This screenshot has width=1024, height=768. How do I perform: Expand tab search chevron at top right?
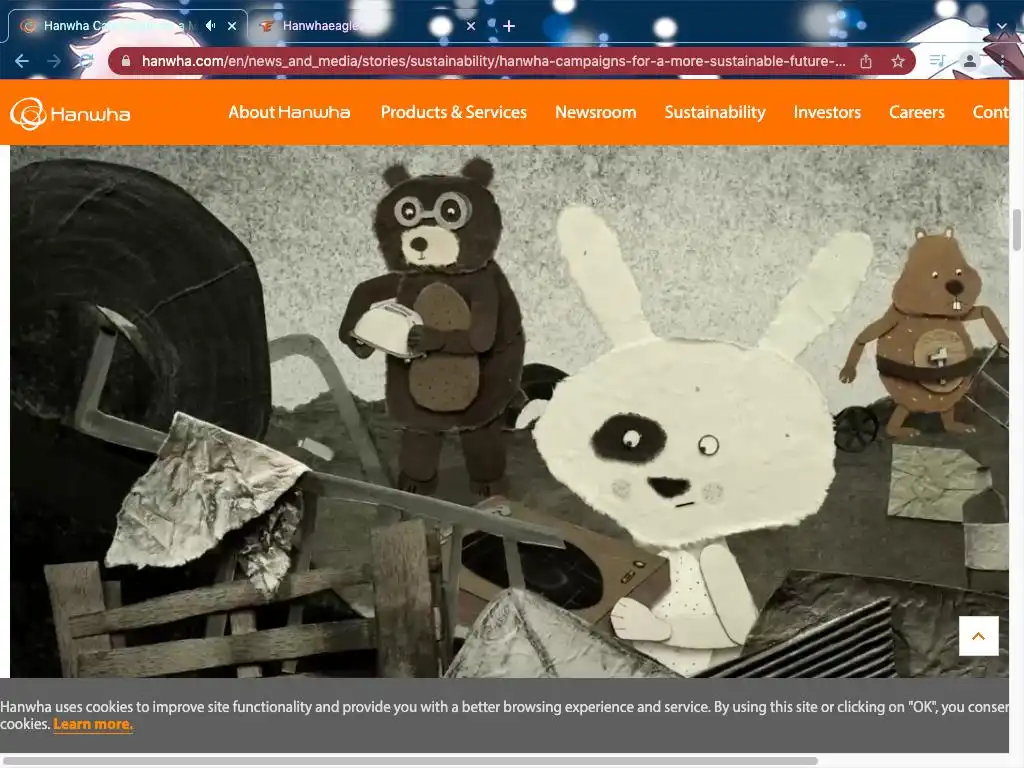click(x=1002, y=26)
